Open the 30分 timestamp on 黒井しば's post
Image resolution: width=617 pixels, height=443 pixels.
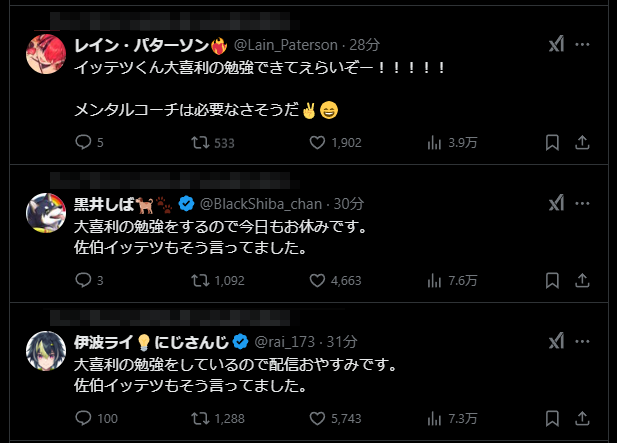[x=349, y=204]
